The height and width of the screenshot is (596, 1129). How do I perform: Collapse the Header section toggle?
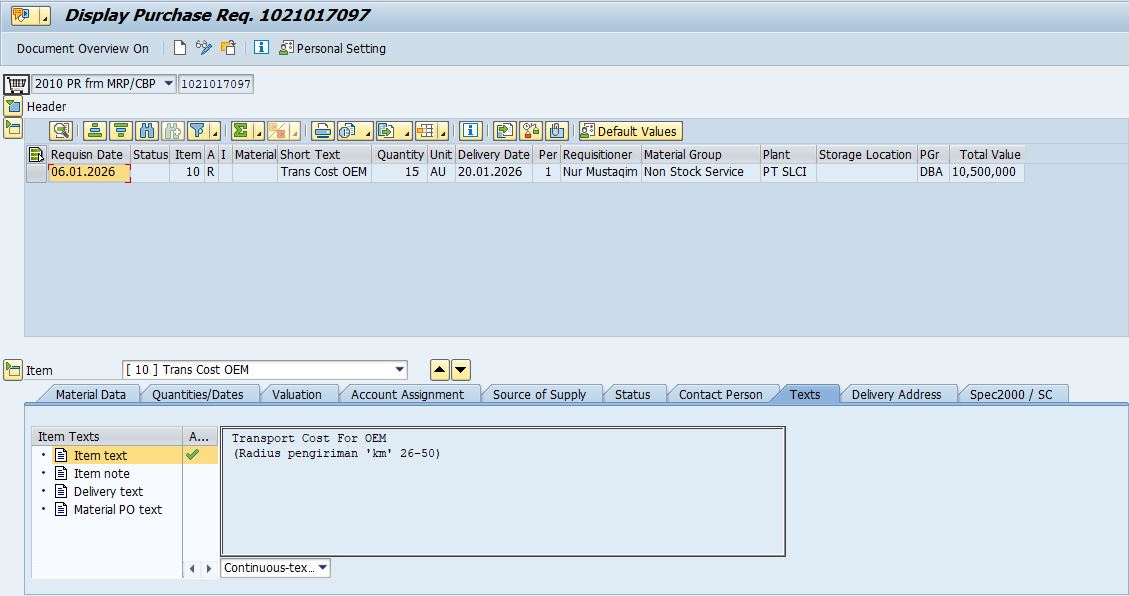[12, 106]
